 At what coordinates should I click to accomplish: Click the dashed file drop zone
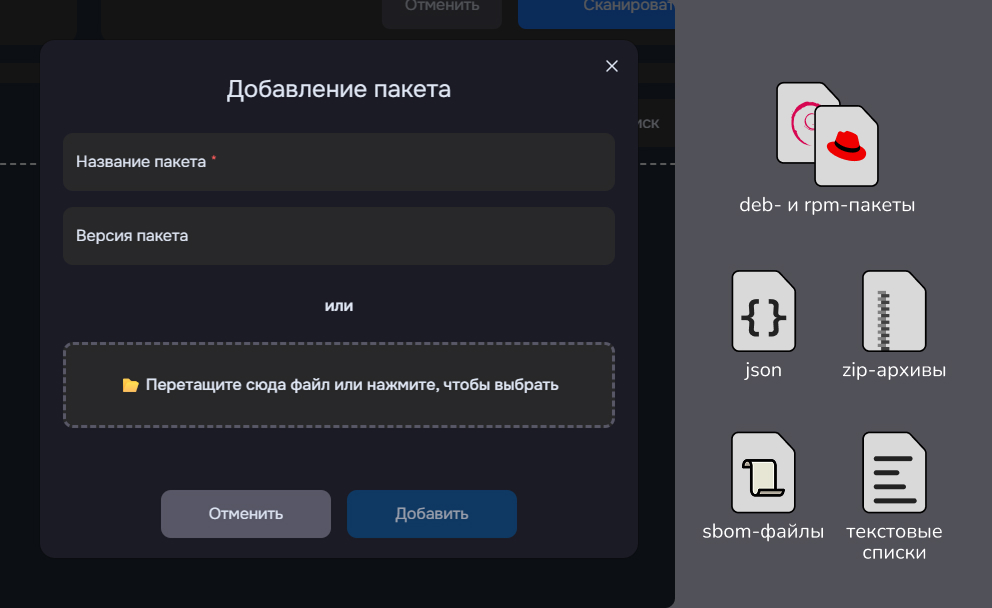[x=338, y=384]
